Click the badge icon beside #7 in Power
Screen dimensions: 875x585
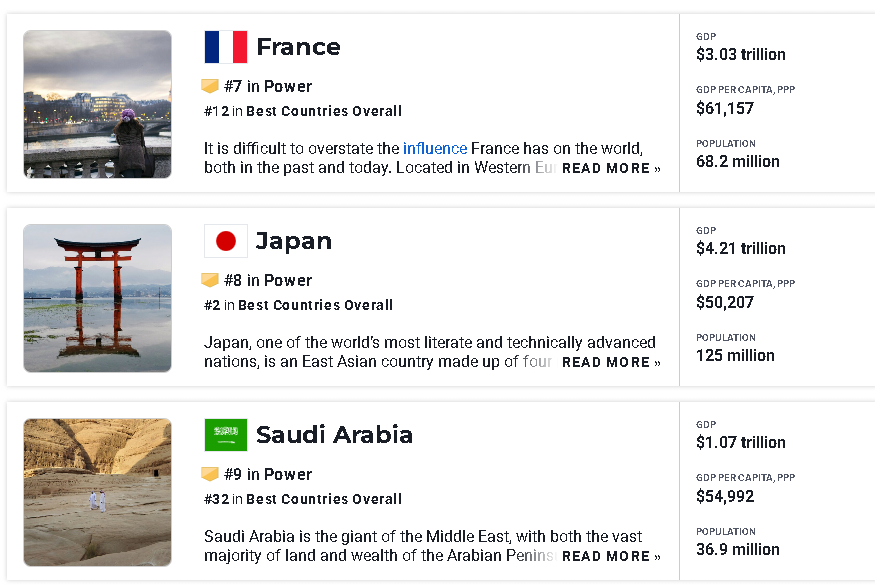210,87
